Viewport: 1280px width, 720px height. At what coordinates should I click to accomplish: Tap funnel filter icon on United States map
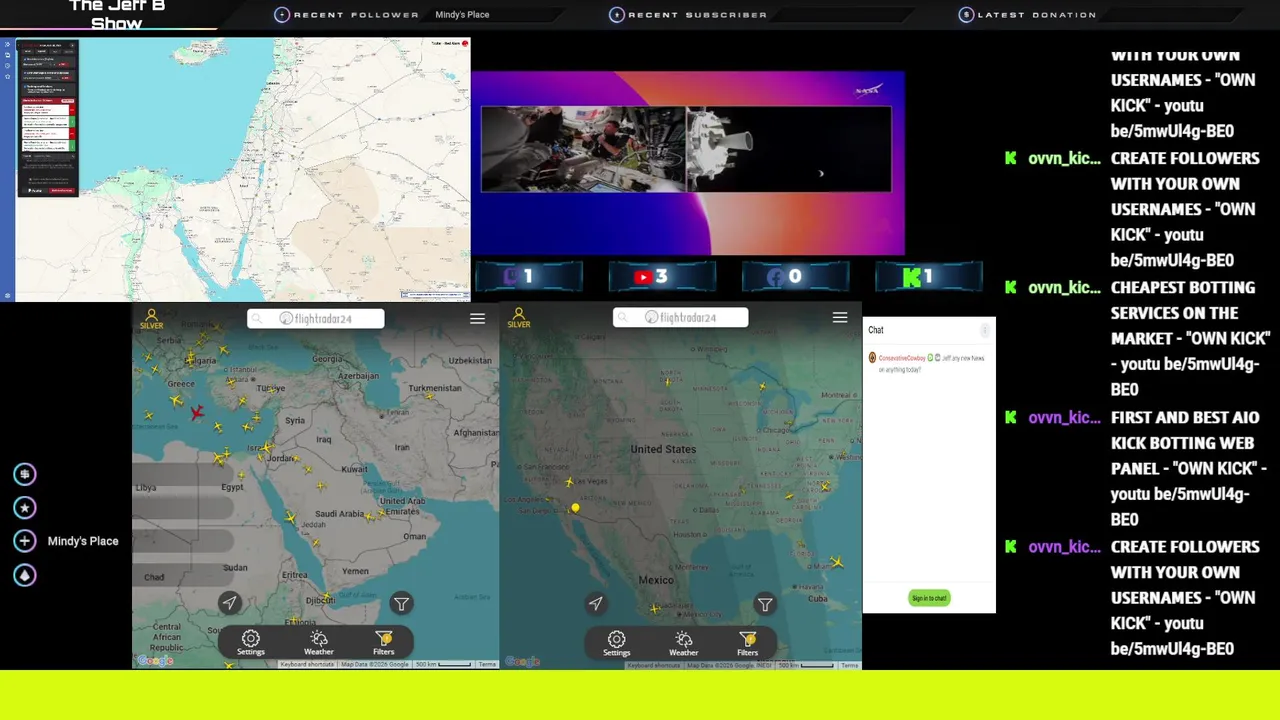pos(765,604)
